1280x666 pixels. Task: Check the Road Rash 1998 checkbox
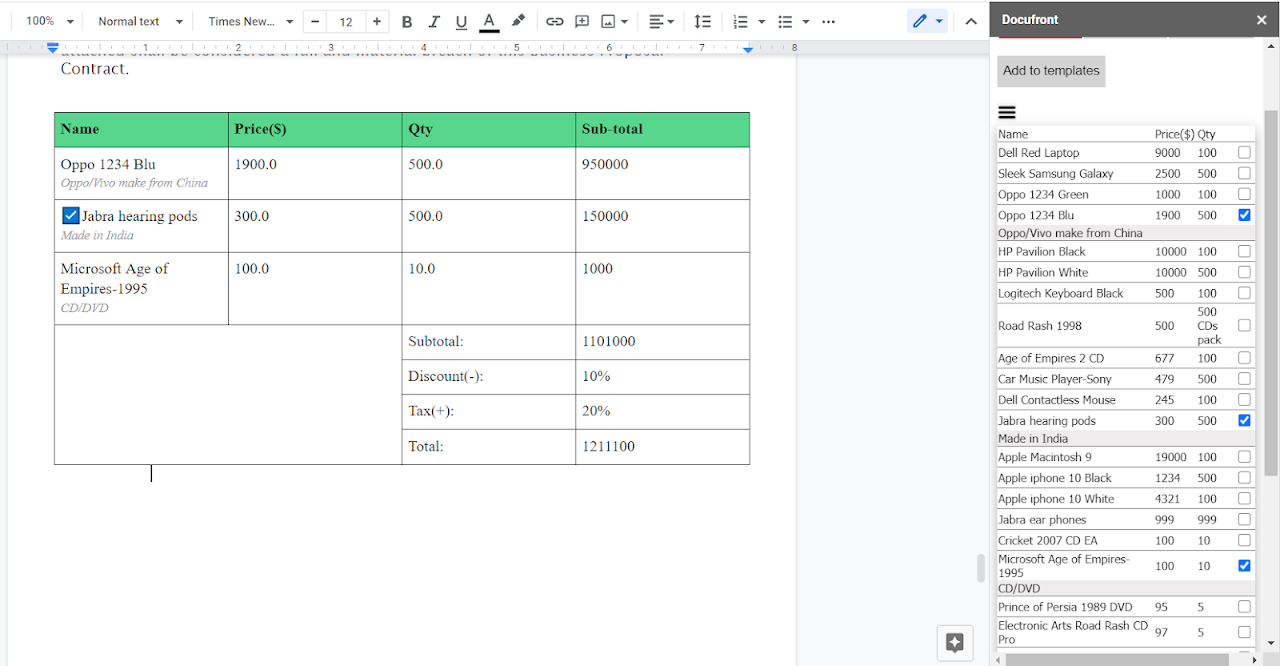1244,326
